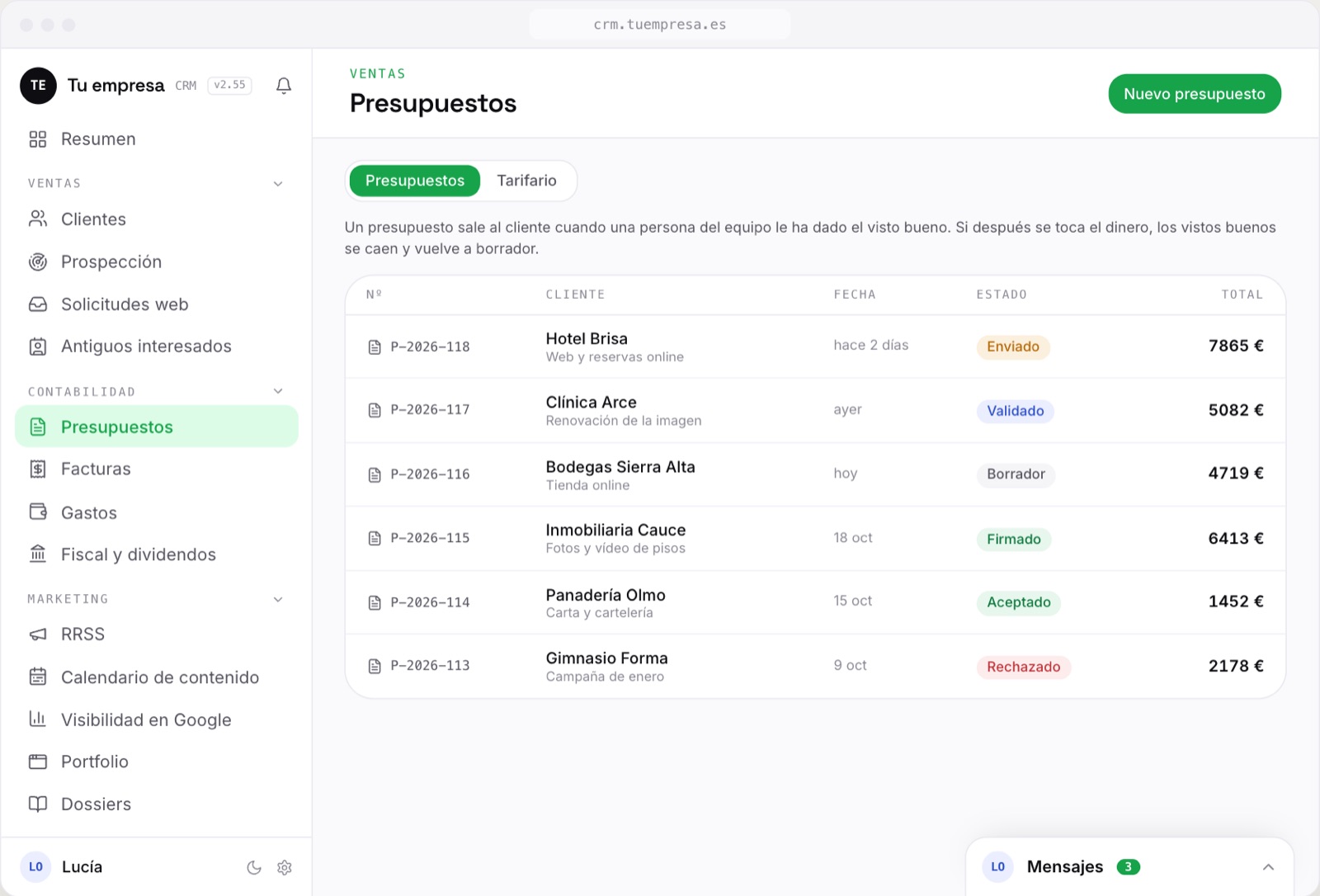Click the RRSS megaphone icon

pos(38,634)
